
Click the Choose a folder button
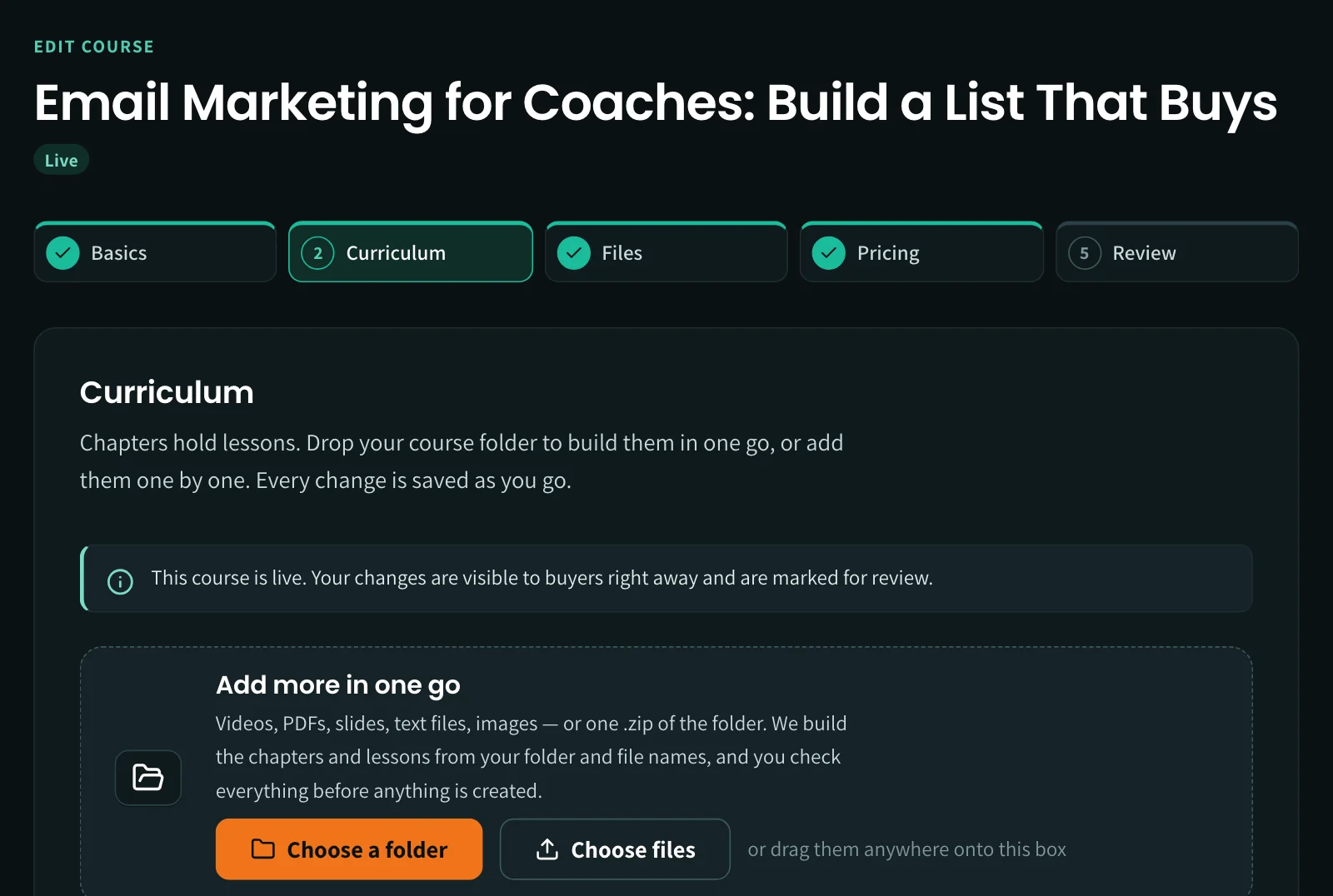point(349,849)
